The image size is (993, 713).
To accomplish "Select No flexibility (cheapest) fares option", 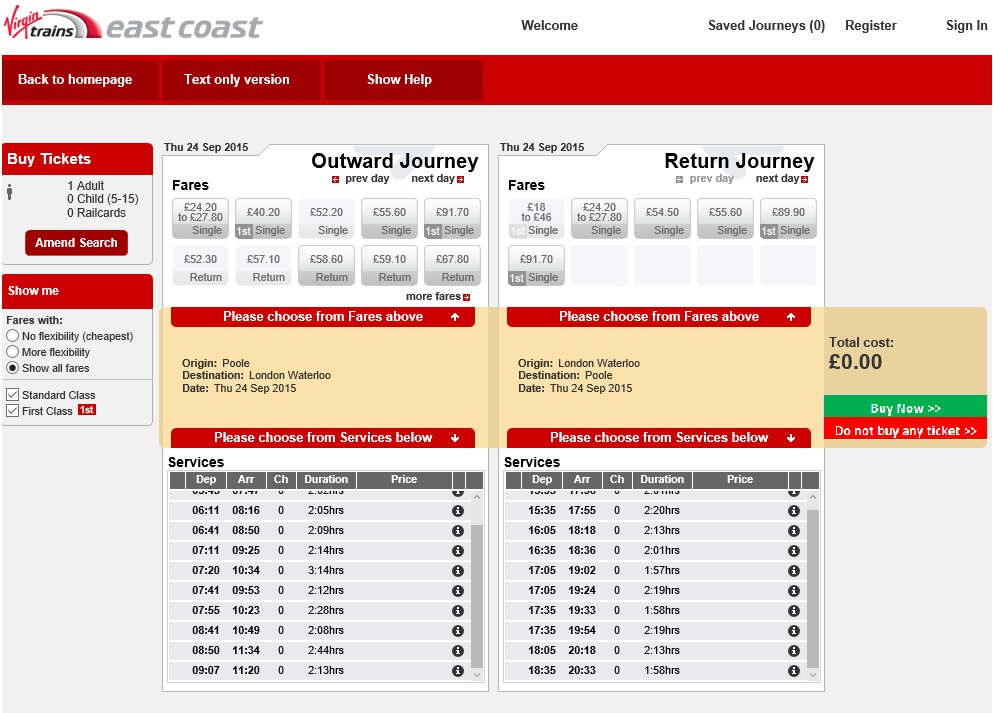I will pyautogui.click(x=12, y=336).
